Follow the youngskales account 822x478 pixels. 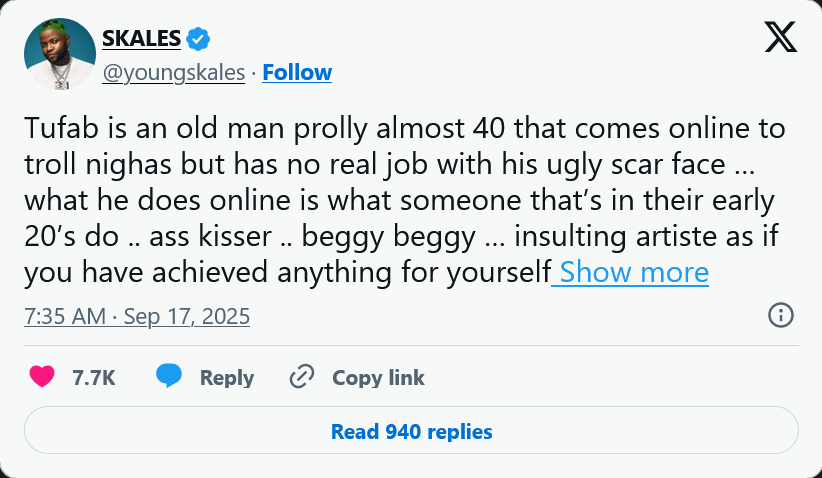pyautogui.click(x=297, y=73)
